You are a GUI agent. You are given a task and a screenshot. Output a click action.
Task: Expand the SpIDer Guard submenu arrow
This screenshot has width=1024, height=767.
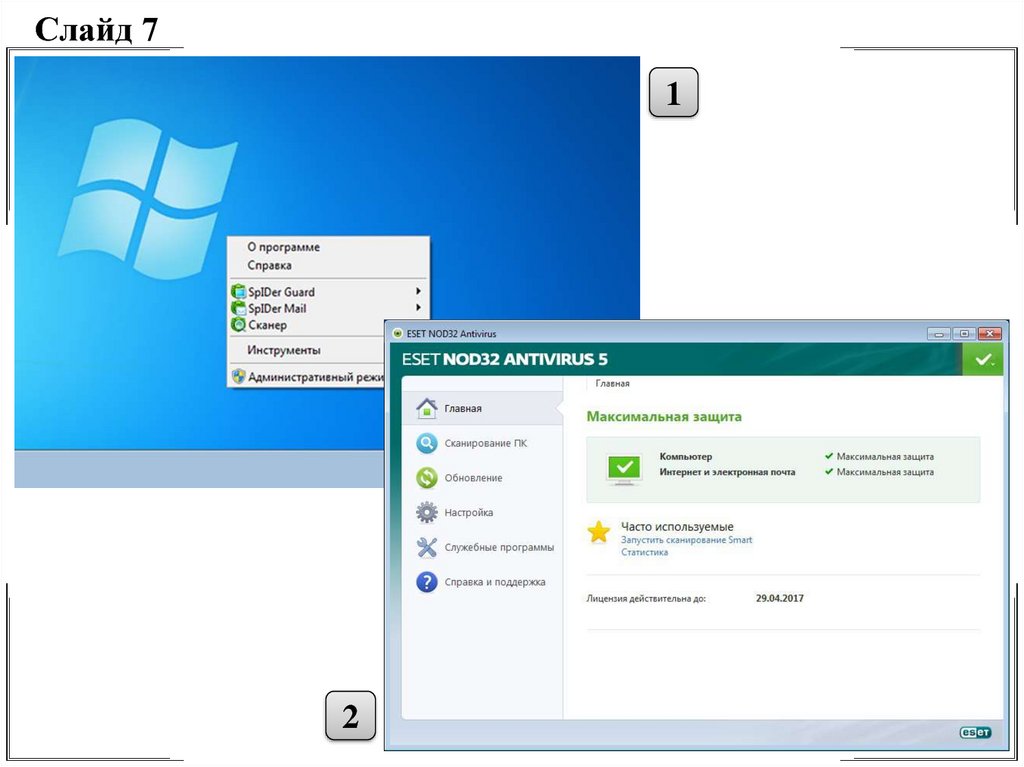click(x=418, y=292)
